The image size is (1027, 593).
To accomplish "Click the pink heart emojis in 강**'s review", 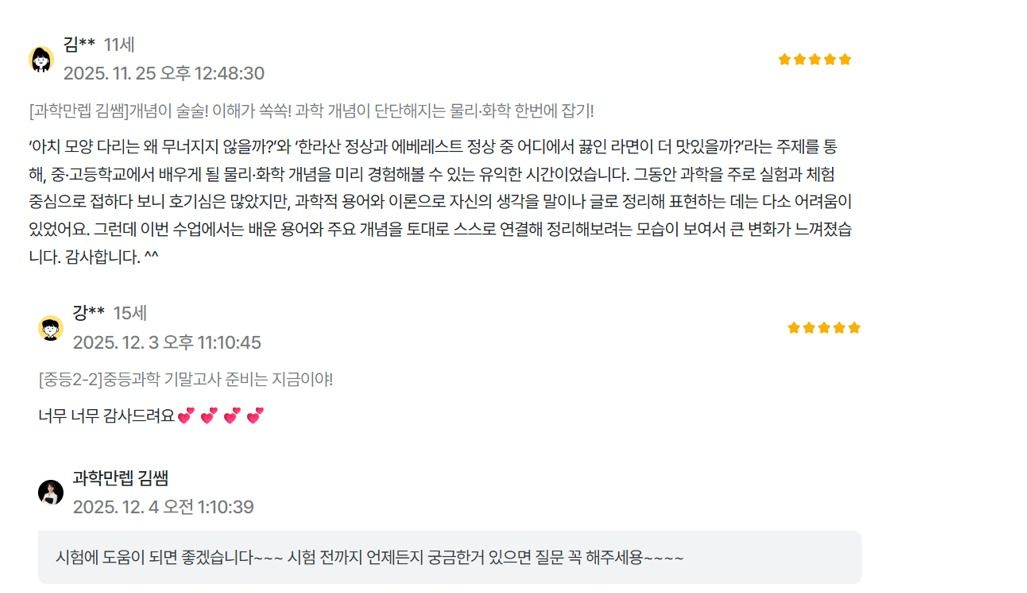I will pos(221,415).
